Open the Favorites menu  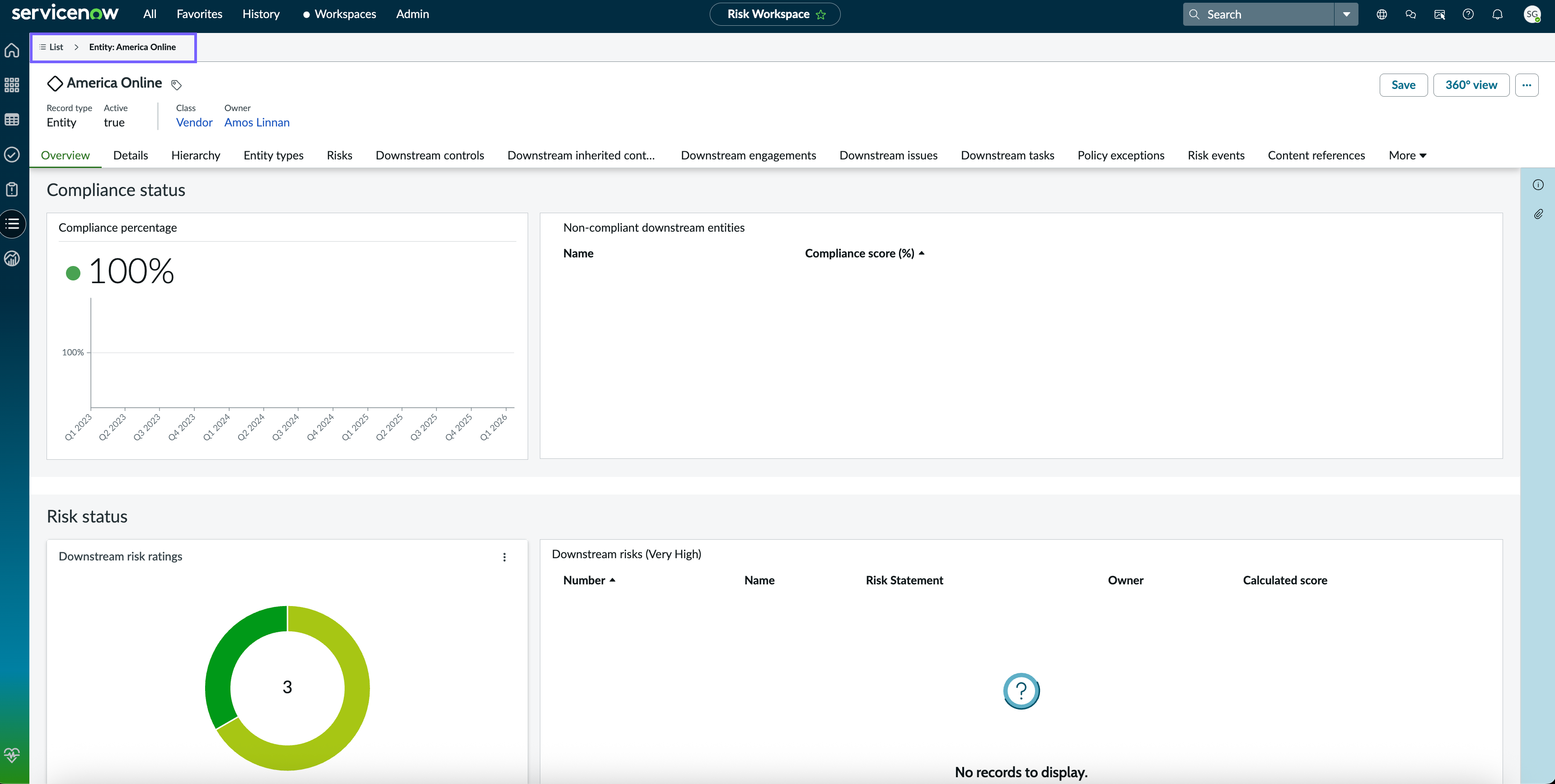click(x=199, y=14)
